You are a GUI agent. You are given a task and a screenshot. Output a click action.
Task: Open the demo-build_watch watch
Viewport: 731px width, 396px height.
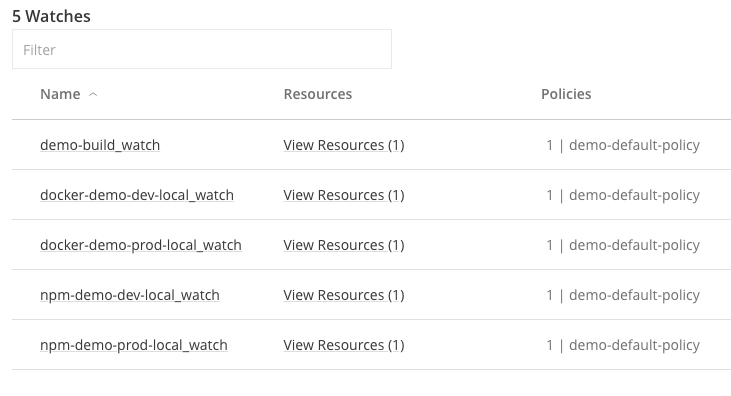tap(100, 145)
